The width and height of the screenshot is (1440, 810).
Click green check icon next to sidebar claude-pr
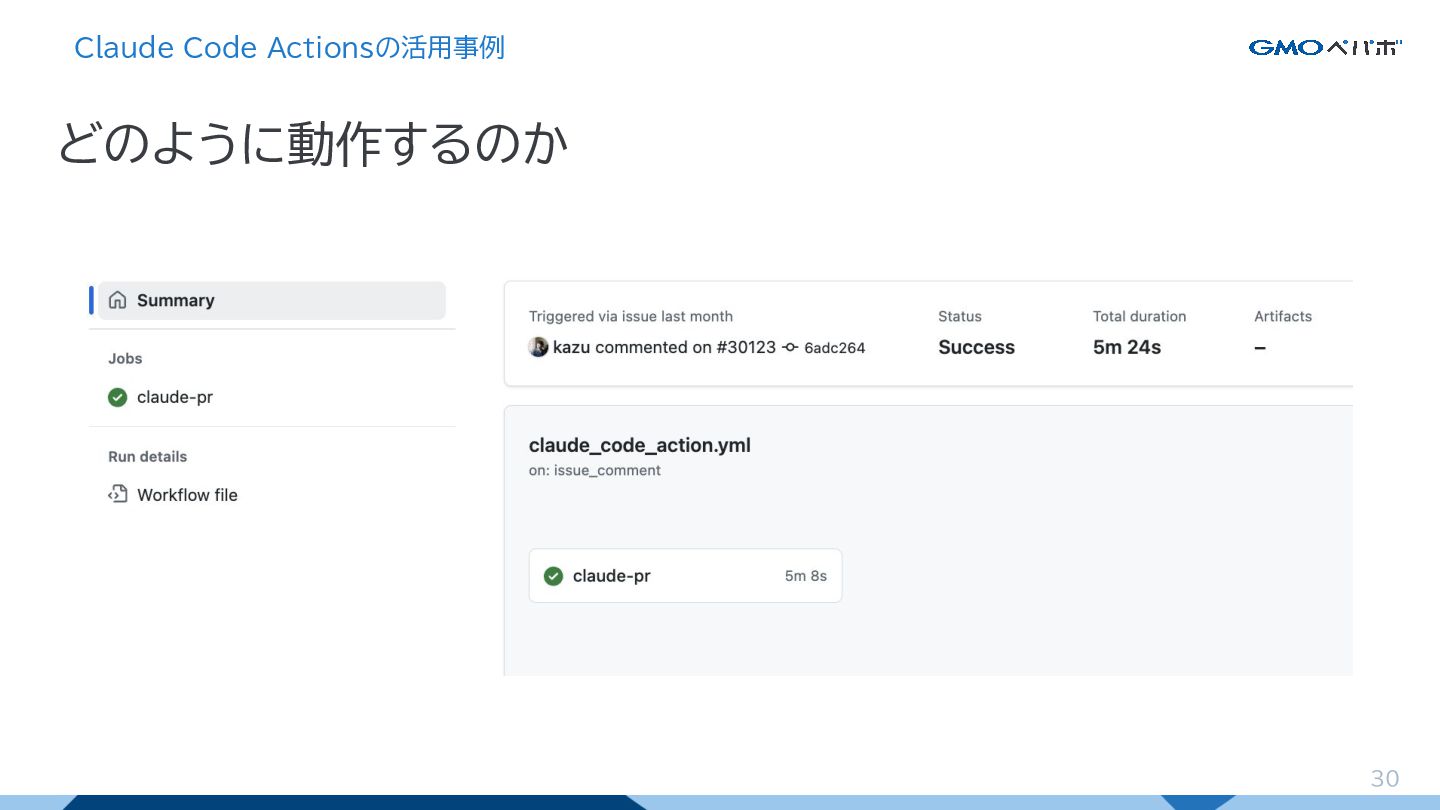[x=118, y=397]
